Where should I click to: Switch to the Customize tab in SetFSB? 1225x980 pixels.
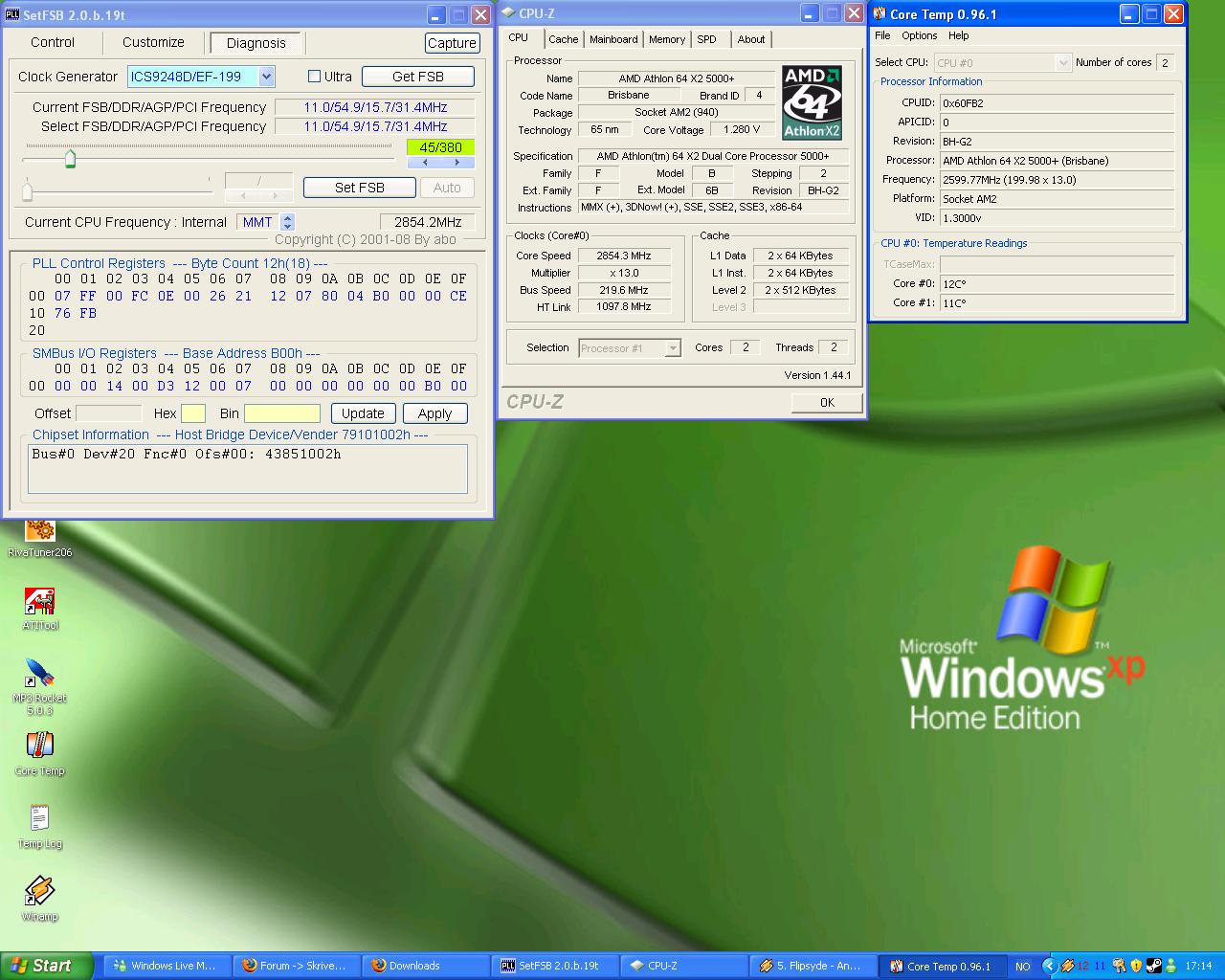(x=153, y=42)
